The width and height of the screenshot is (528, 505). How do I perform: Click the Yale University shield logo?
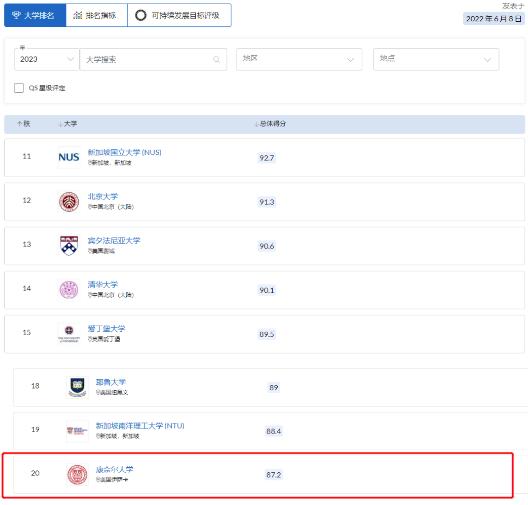(77, 387)
